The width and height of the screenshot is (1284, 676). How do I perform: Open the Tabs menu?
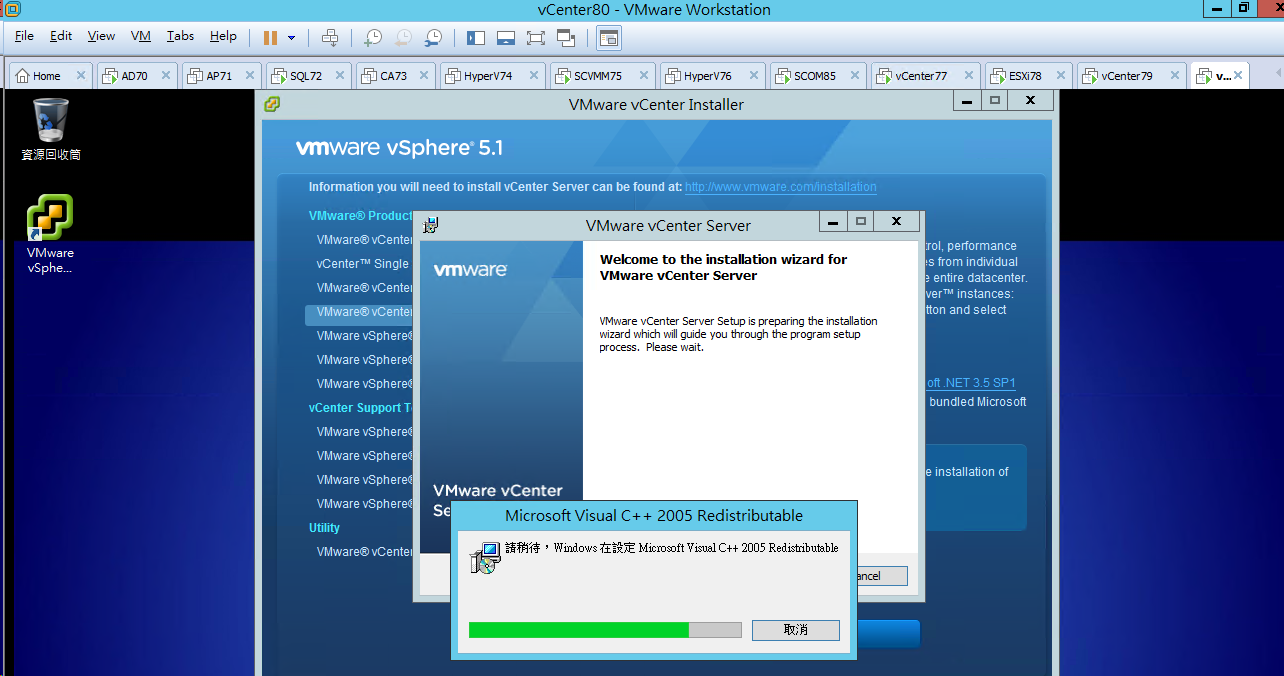(x=180, y=36)
